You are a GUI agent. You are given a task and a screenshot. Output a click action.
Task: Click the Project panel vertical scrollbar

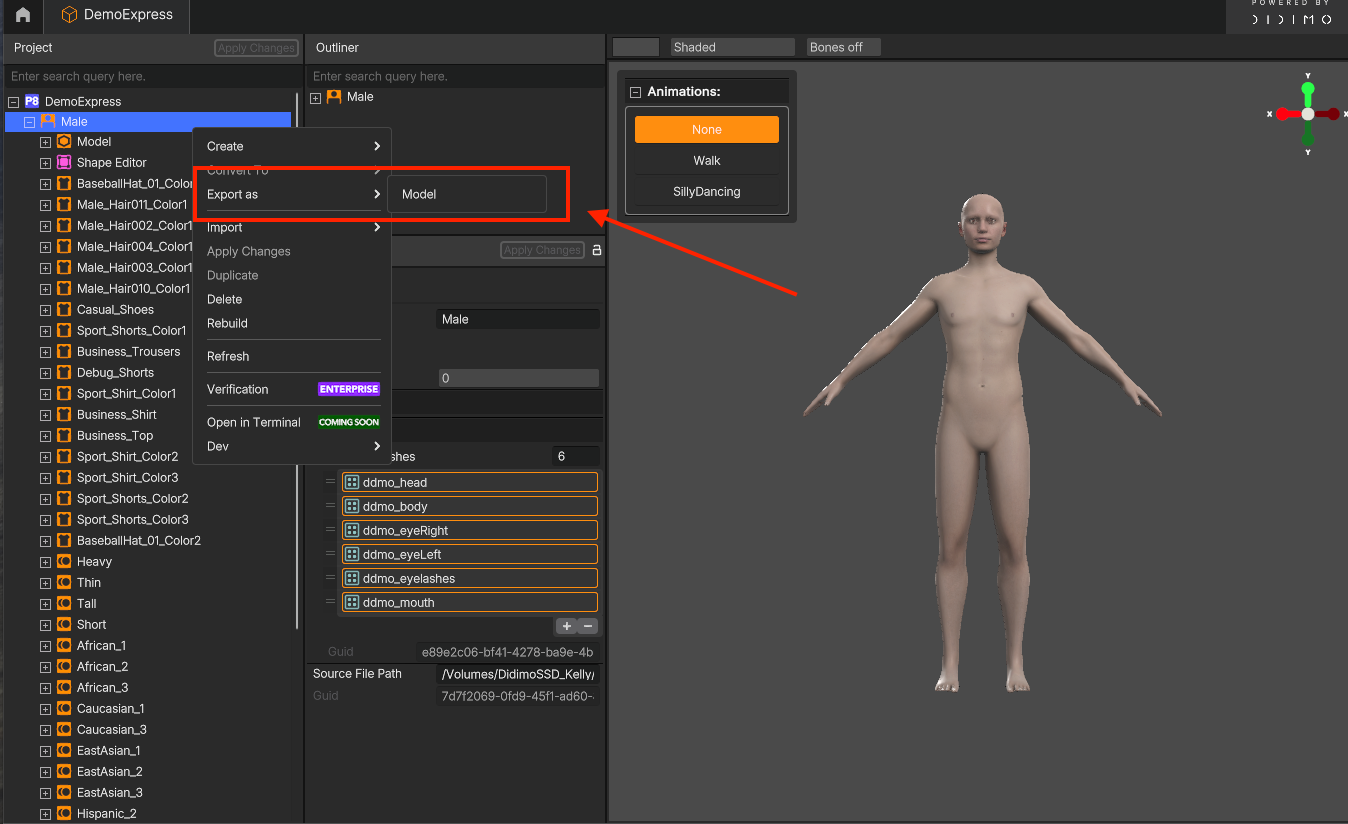[x=297, y=360]
